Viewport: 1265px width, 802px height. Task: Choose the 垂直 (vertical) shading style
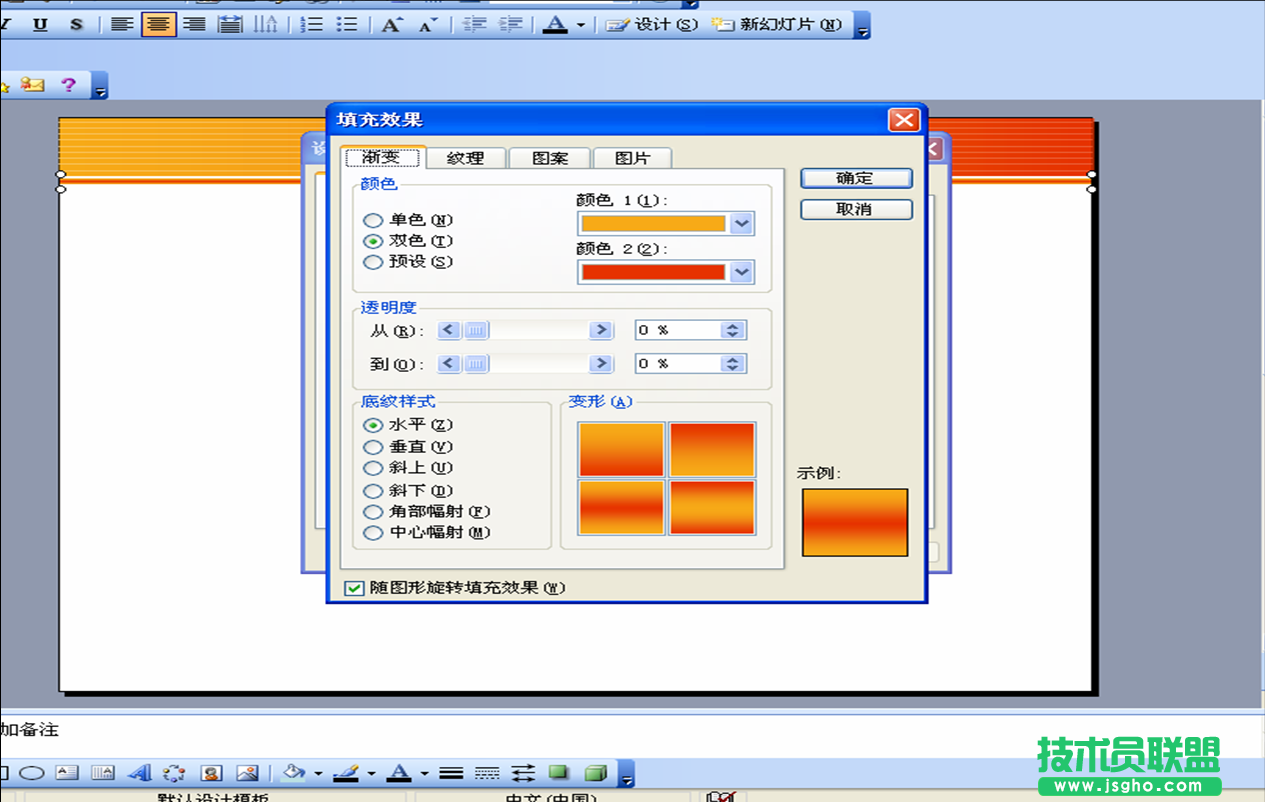(x=373, y=447)
